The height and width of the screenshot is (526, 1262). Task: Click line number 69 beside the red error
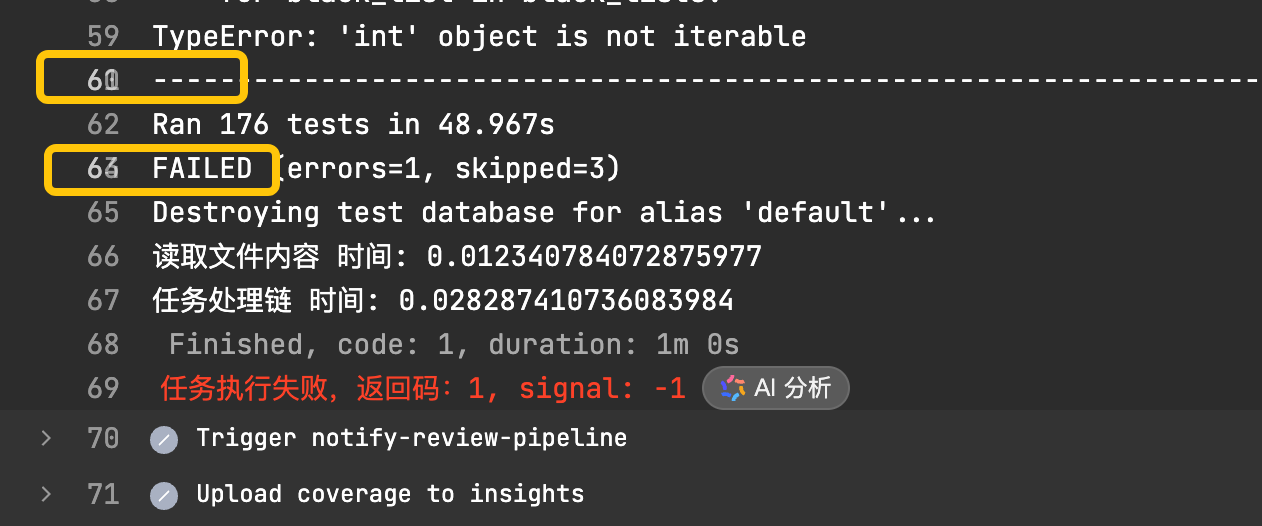click(x=103, y=388)
